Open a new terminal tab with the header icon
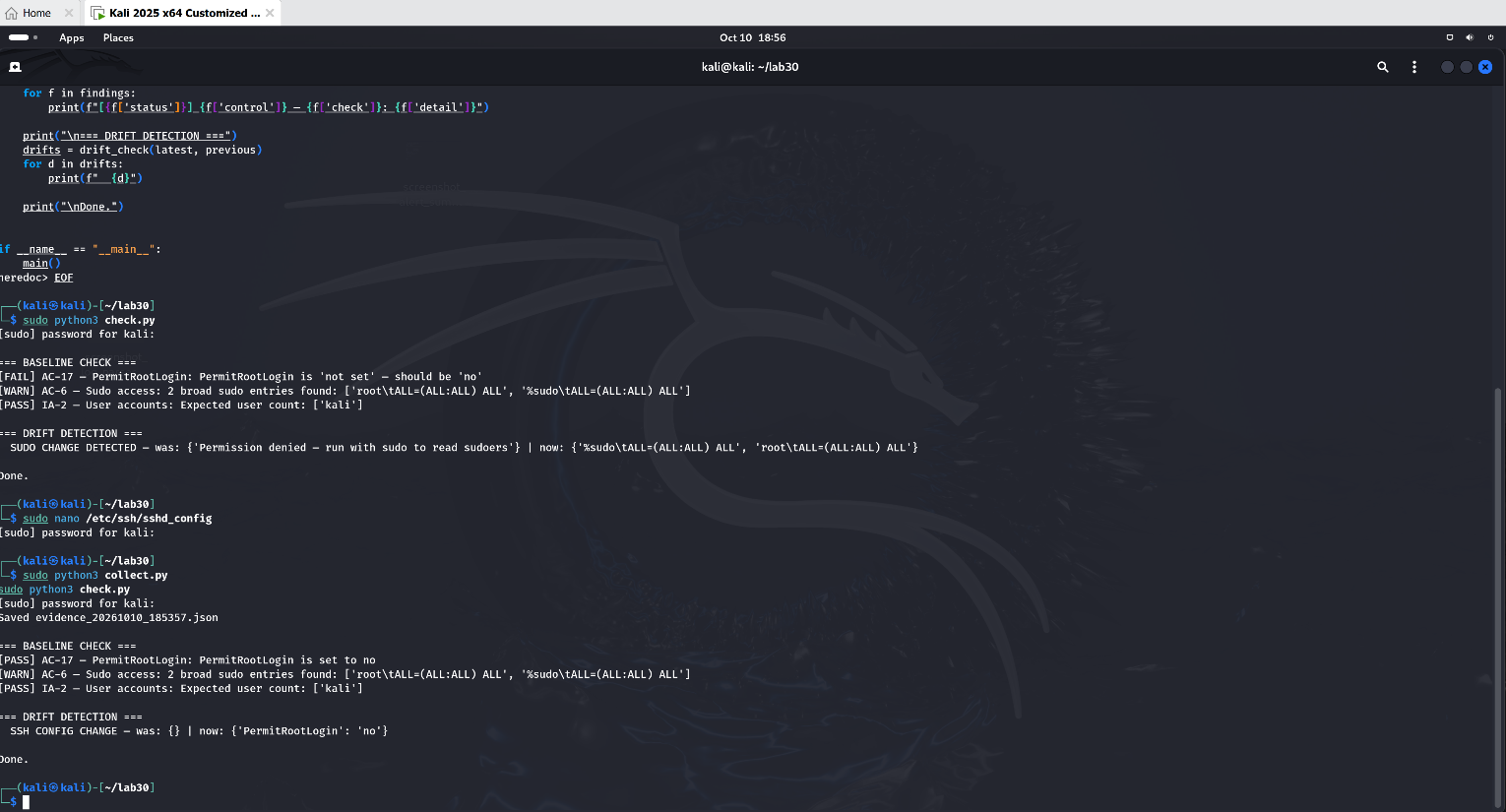Viewport: 1506px width, 812px height. point(15,67)
